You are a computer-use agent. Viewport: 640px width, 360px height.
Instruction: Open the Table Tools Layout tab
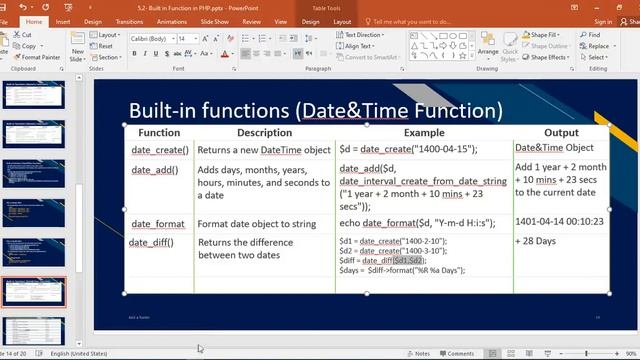click(342, 22)
